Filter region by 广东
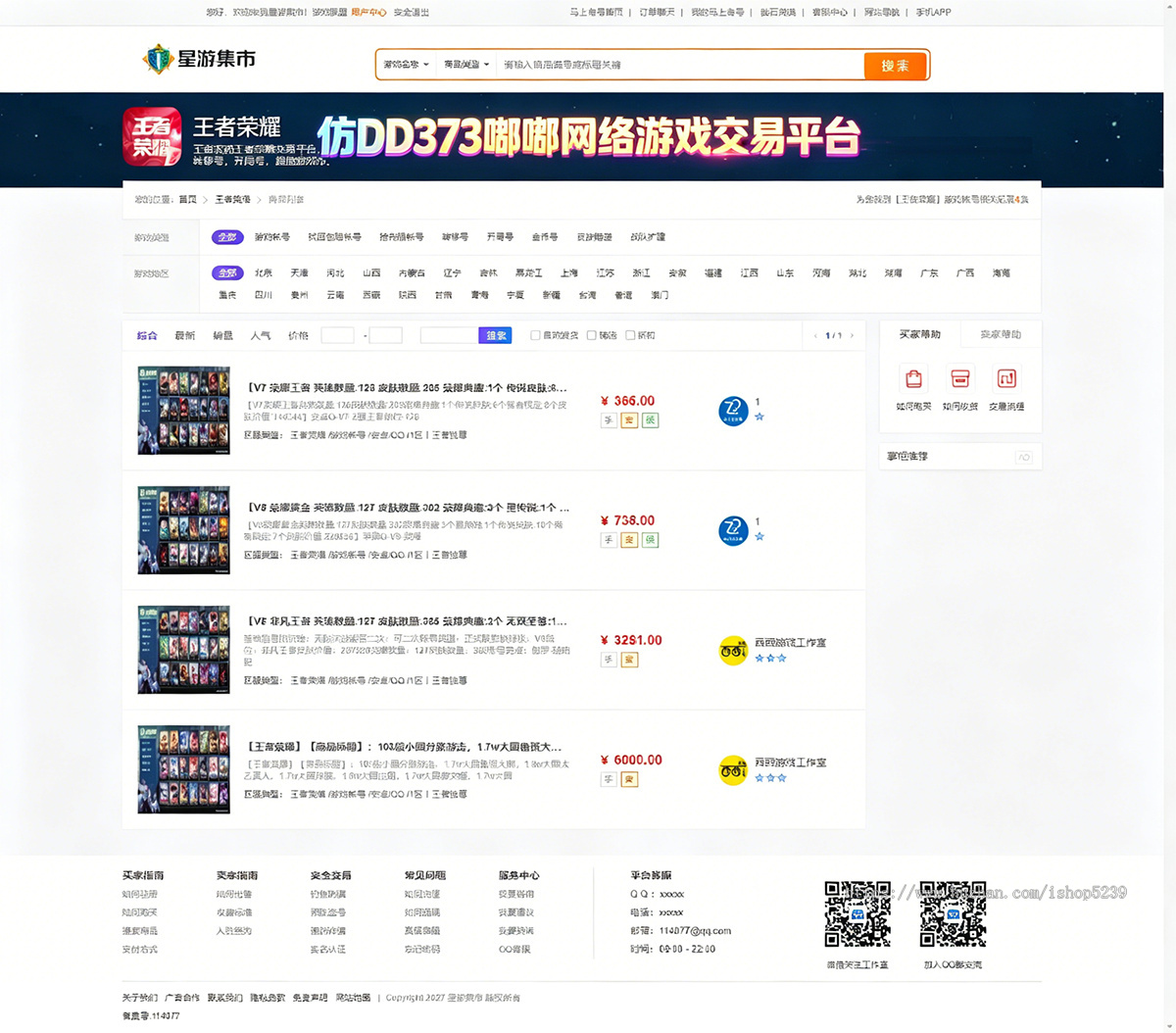 point(929,273)
